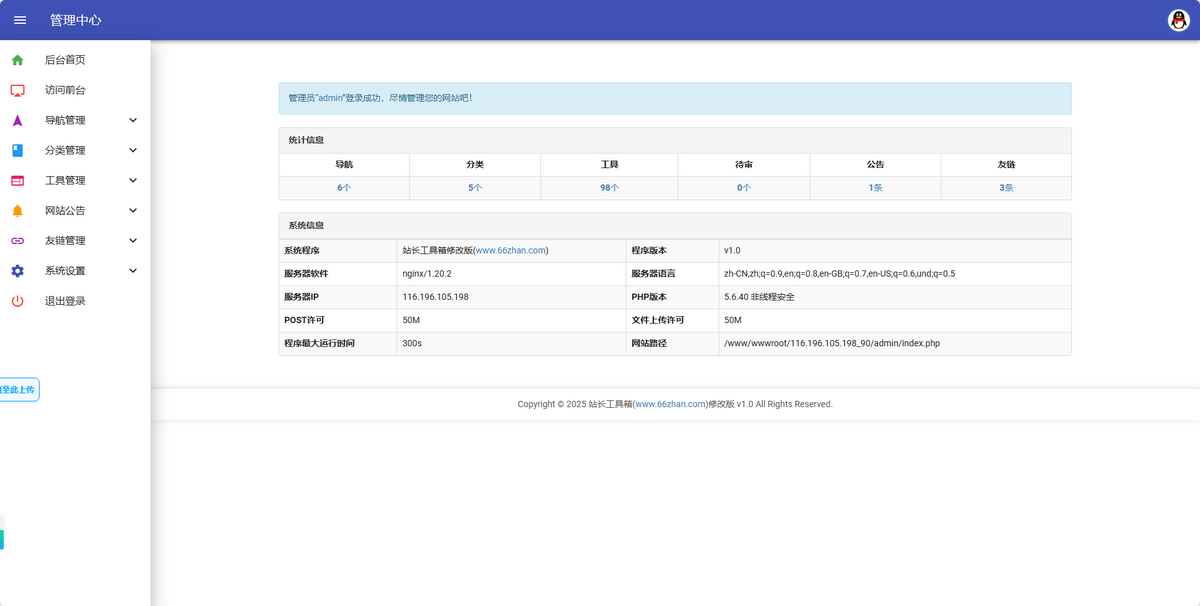
Task: Click the 5.6.40 非线程安全 PHP value
Action: 759,297
